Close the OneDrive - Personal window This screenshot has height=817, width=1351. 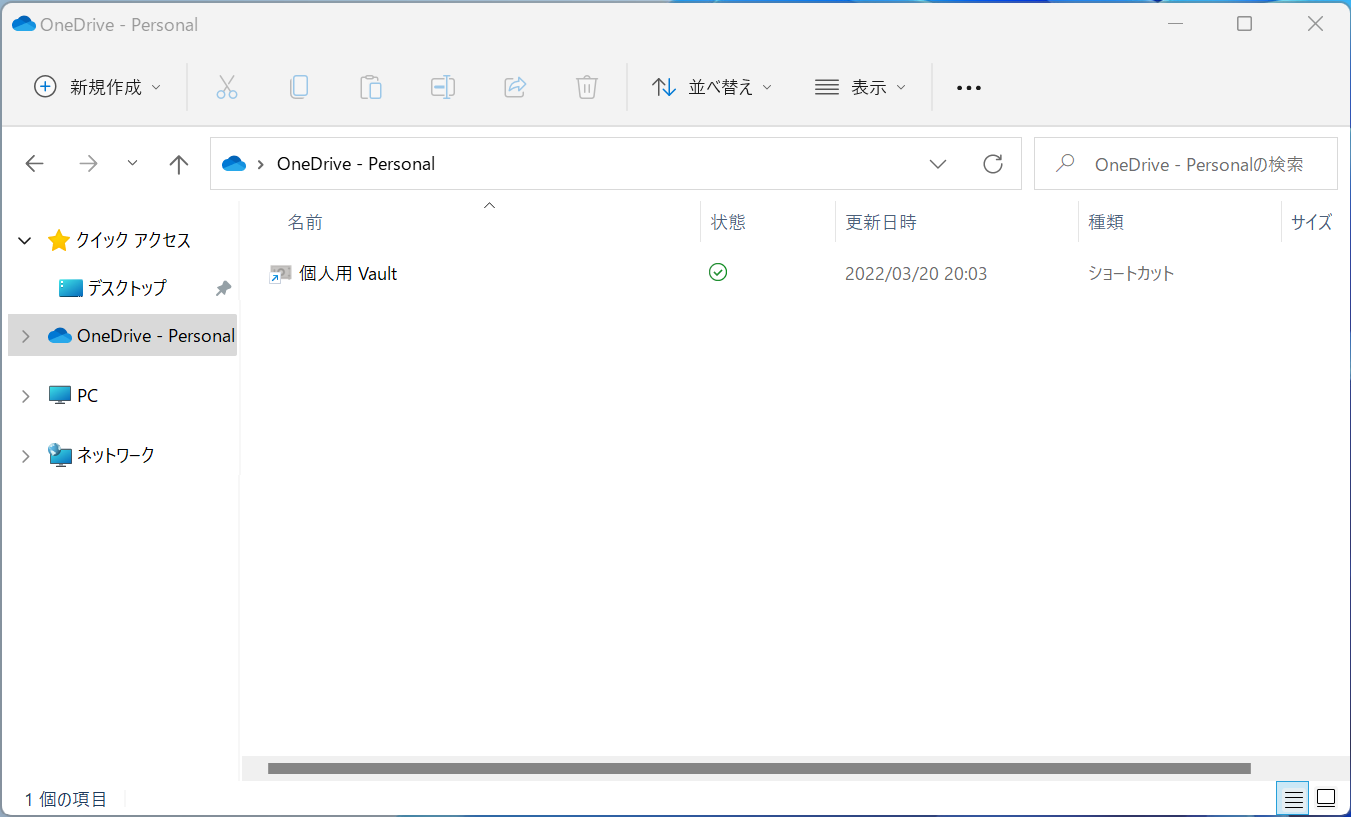pos(1316,24)
